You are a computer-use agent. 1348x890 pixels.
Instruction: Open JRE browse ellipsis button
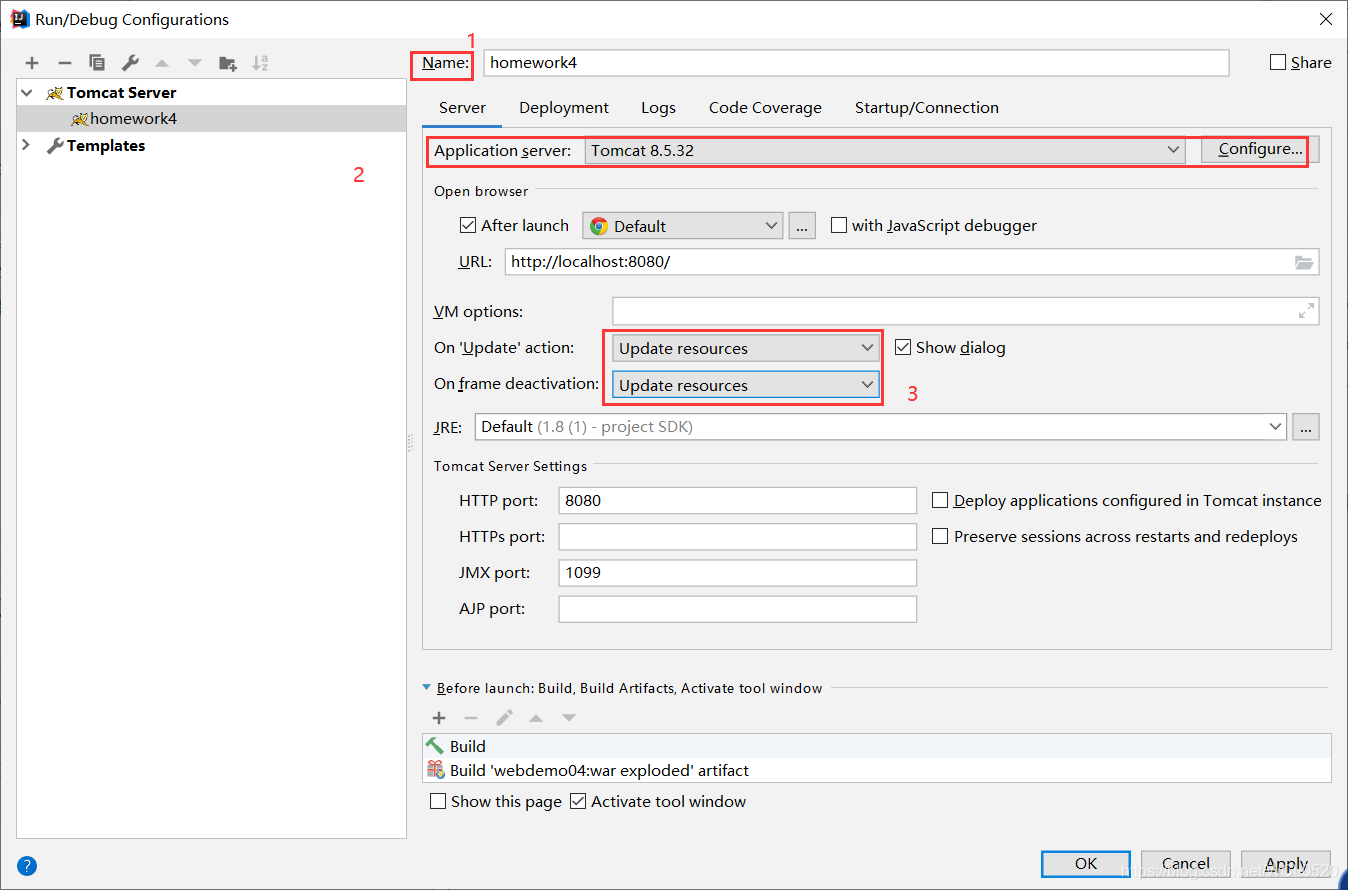click(x=1305, y=427)
